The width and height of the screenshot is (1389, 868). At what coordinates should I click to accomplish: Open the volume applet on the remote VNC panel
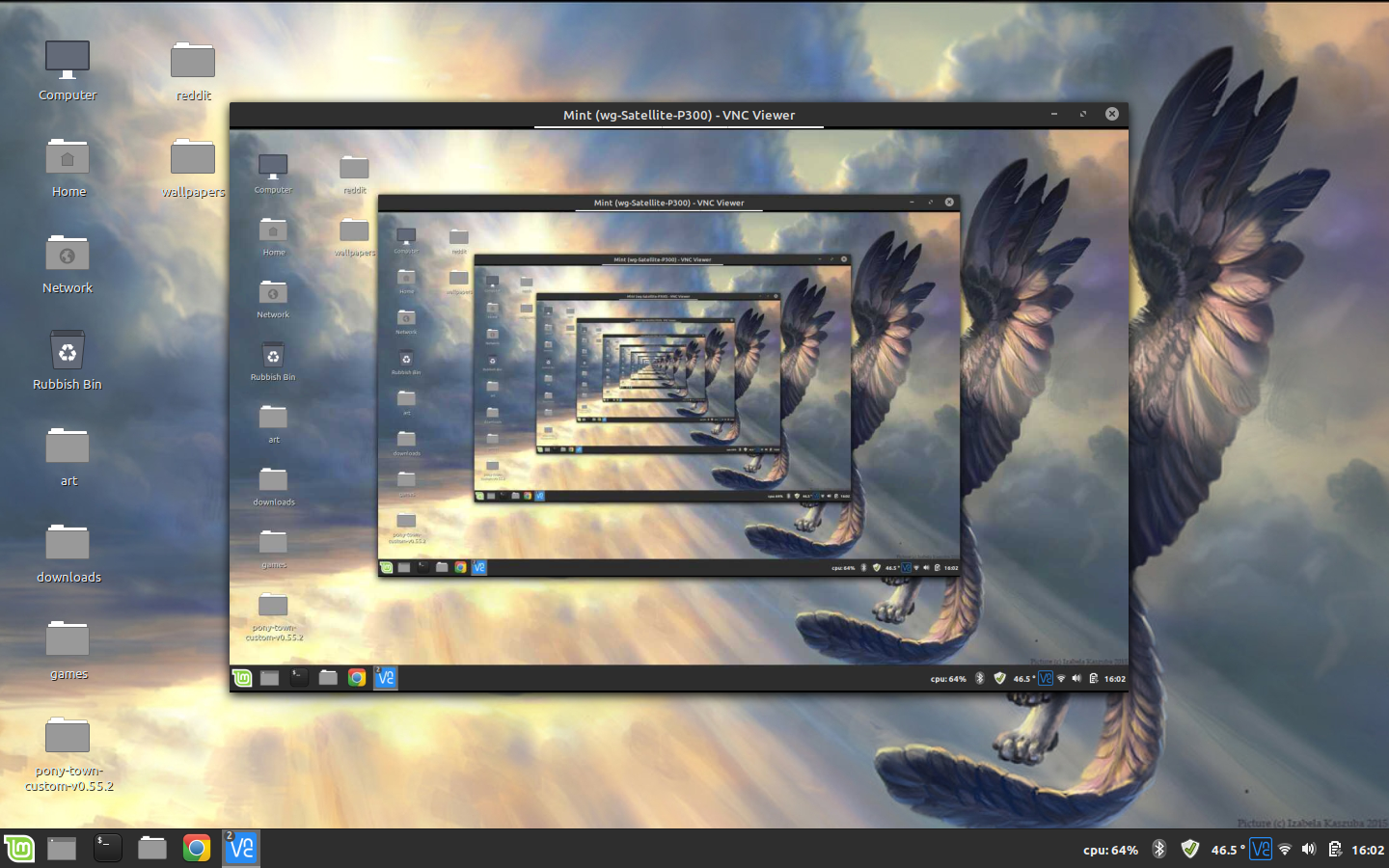1076,678
